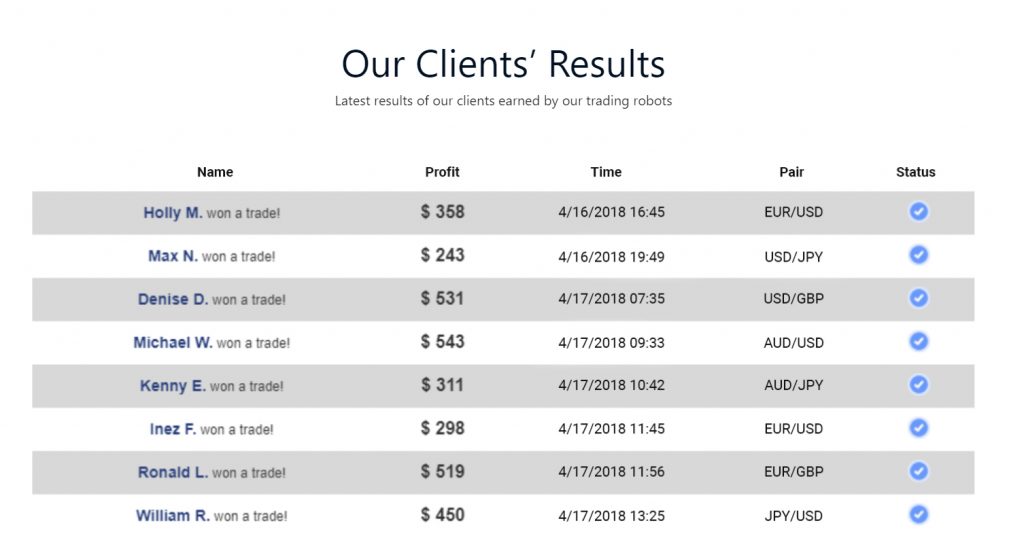Select the William R. name link
The width and height of the screenshot is (1024, 536).
coord(173,516)
